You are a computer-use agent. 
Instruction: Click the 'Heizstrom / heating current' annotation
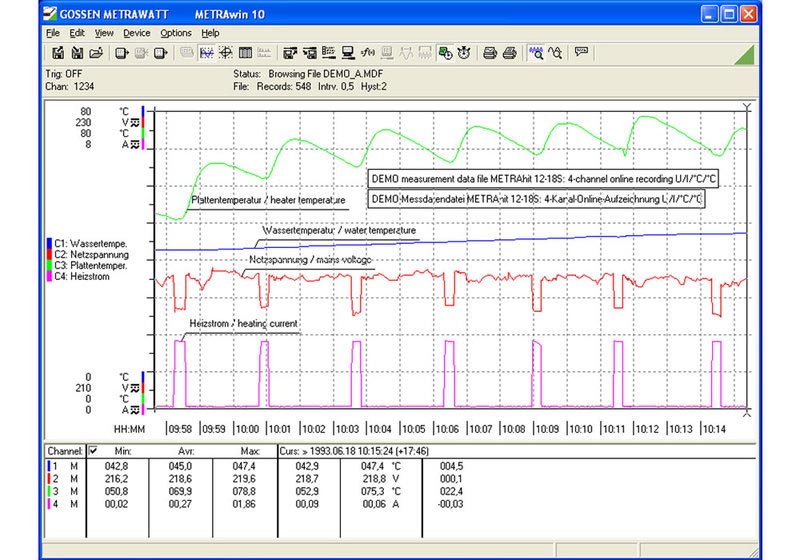(243, 324)
